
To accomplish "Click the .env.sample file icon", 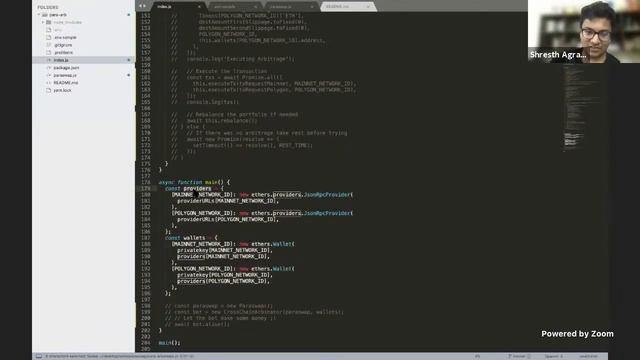I will tap(49, 37).
